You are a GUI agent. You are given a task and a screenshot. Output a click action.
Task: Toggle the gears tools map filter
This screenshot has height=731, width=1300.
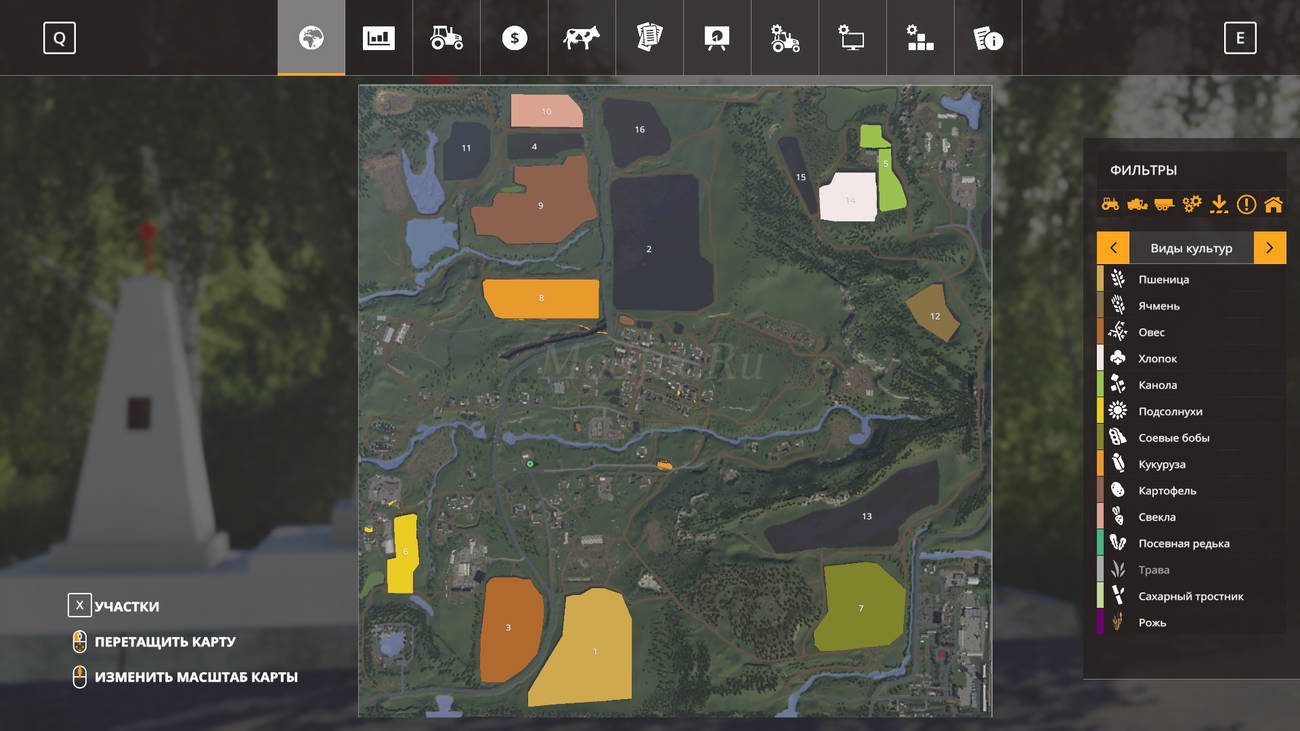1191,204
